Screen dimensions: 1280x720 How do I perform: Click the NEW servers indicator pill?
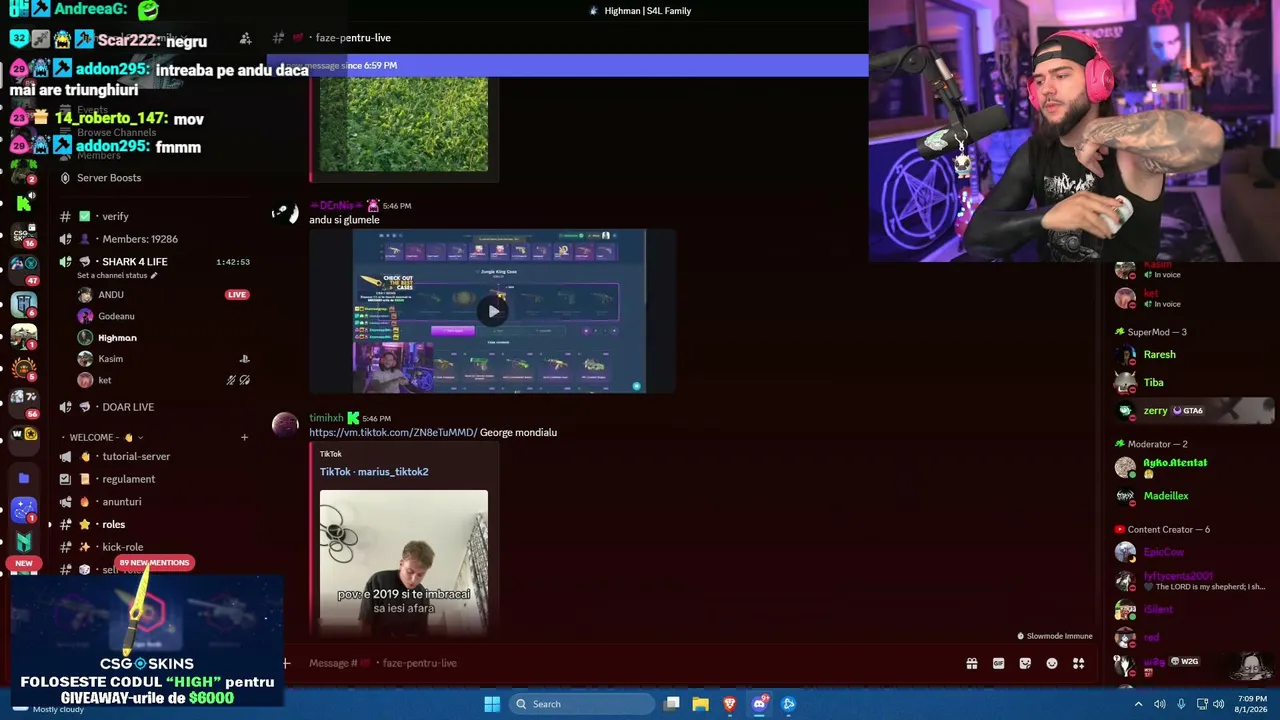(24, 563)
